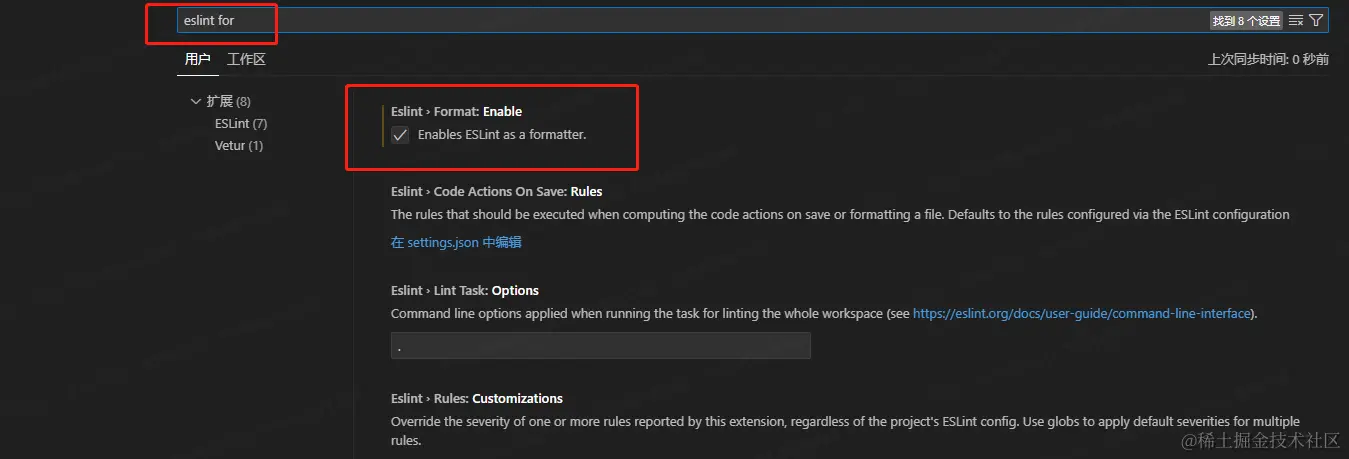Focus the settings search box containing "eslint for"
Screen dimensions: 1349x459
(x=690, y=20)
